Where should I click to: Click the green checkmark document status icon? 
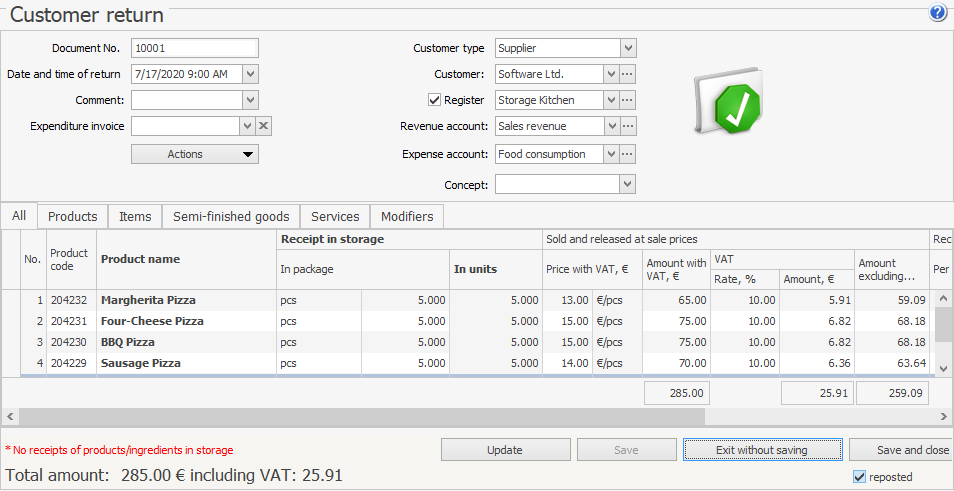[728, 102]
